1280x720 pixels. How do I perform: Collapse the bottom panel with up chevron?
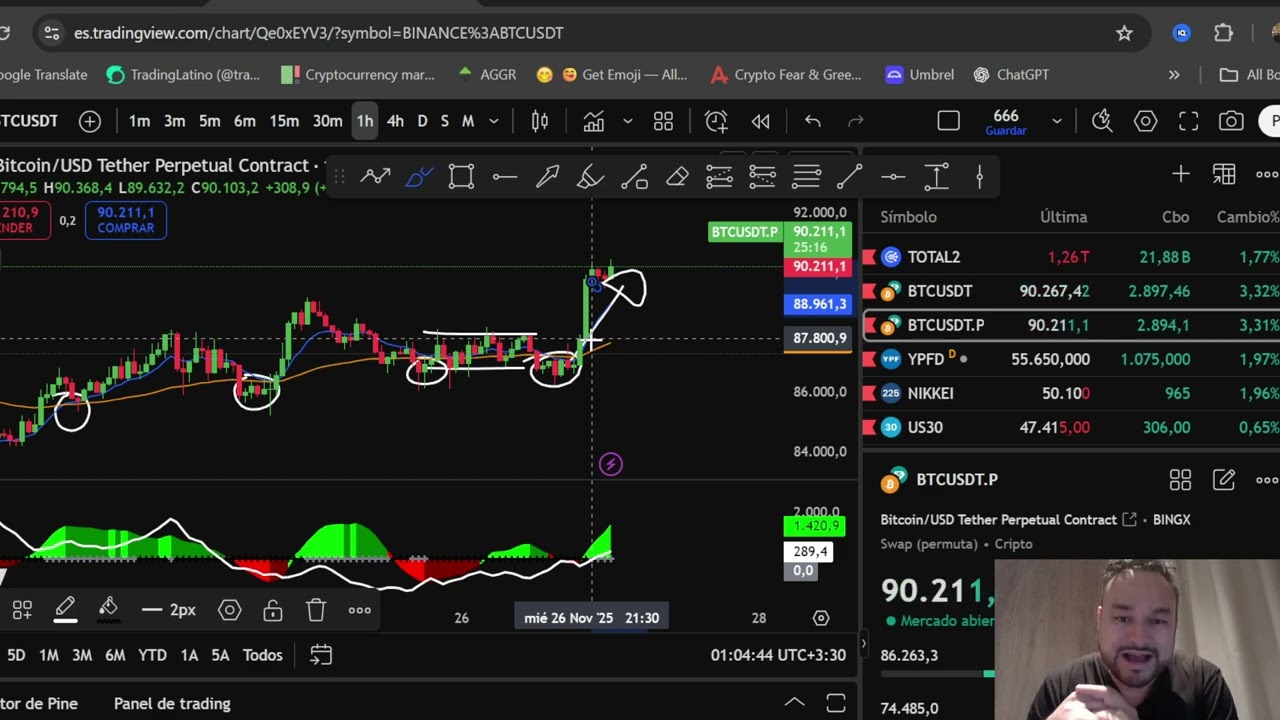pyautogui.click(x=794, y=703)
